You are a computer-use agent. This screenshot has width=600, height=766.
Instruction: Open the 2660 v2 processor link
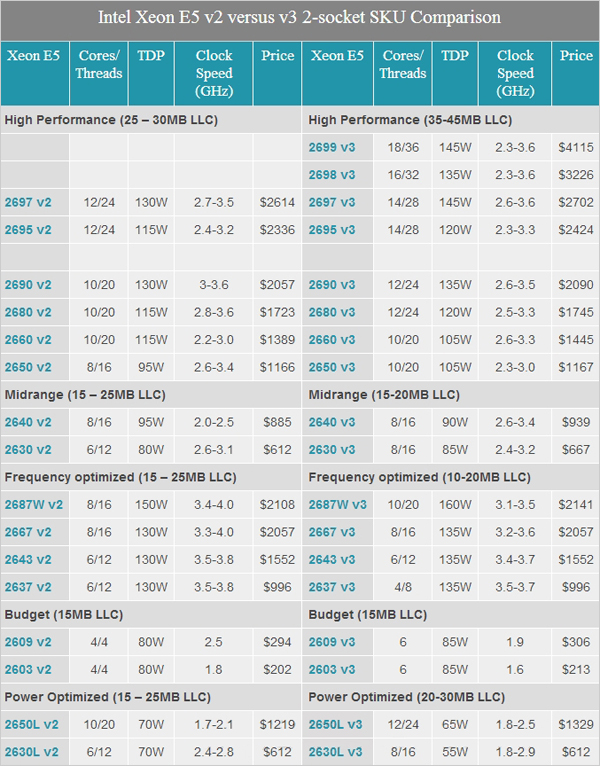(x=28, y=340)
